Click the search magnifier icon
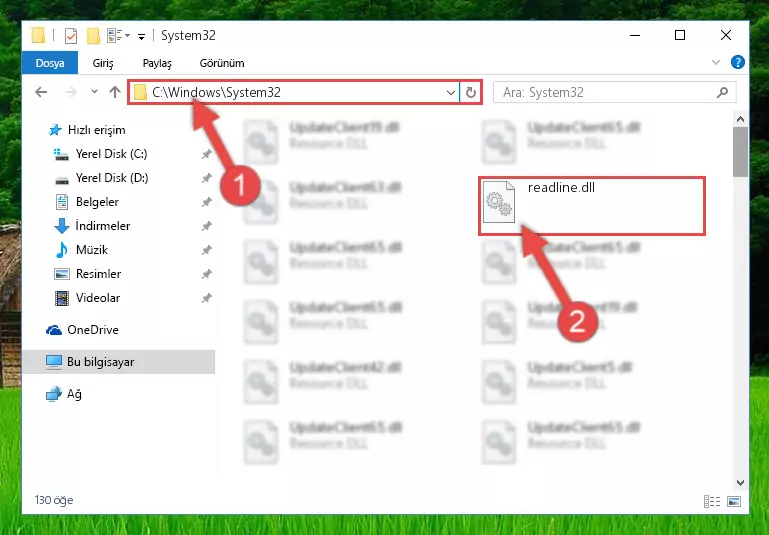 click(x=722, y=92)
